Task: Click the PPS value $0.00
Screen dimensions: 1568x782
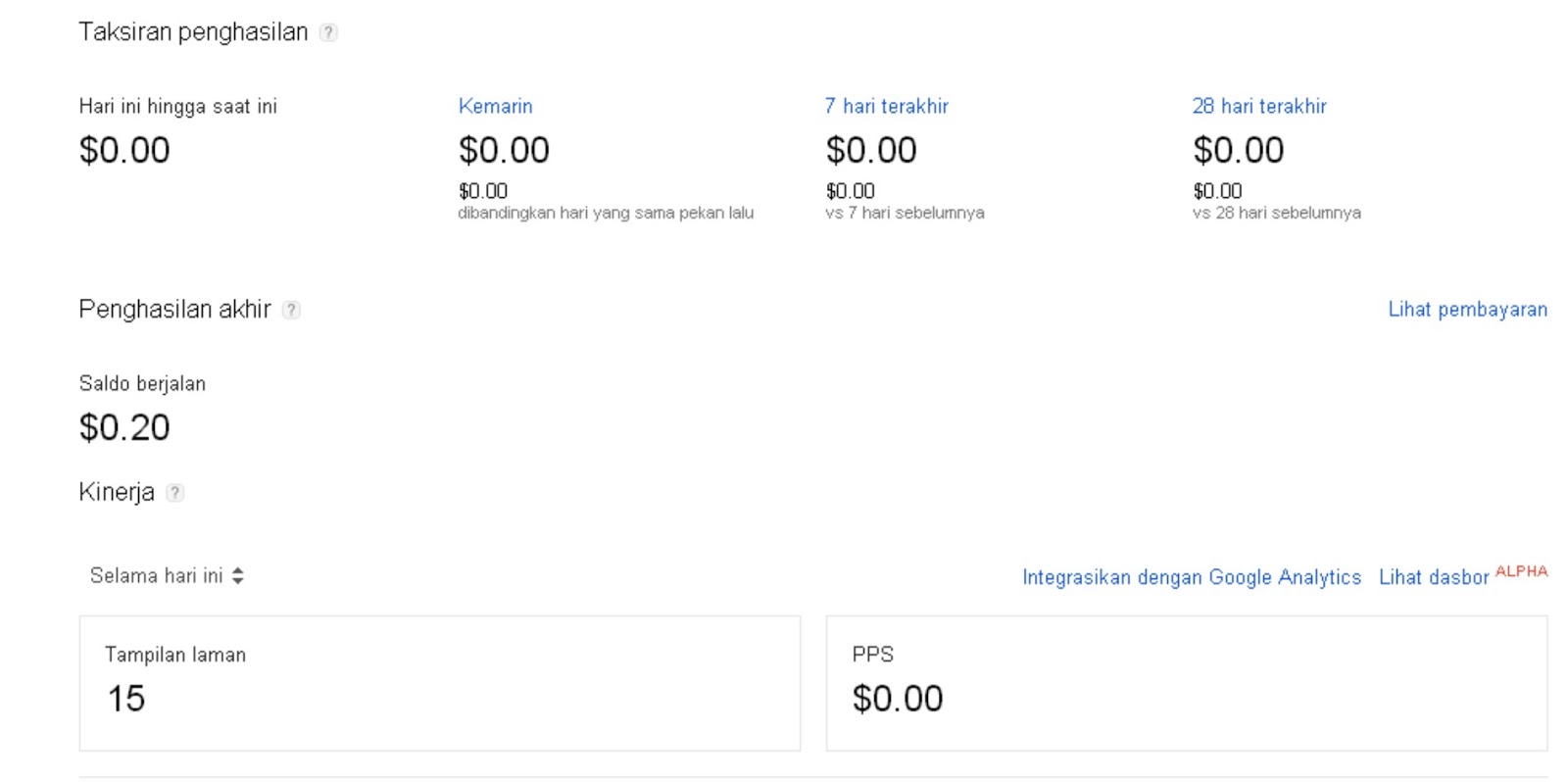Action: (x=898, y=698)
